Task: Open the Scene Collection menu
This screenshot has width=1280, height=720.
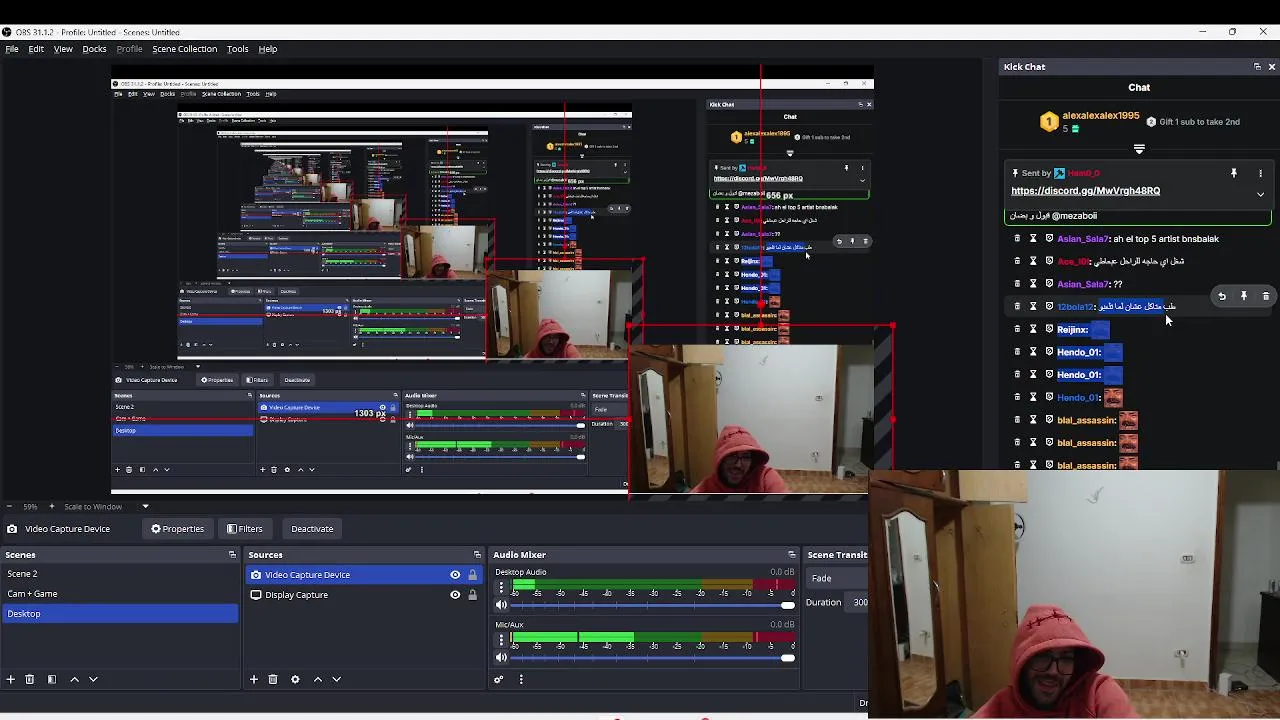Action: 184,49
